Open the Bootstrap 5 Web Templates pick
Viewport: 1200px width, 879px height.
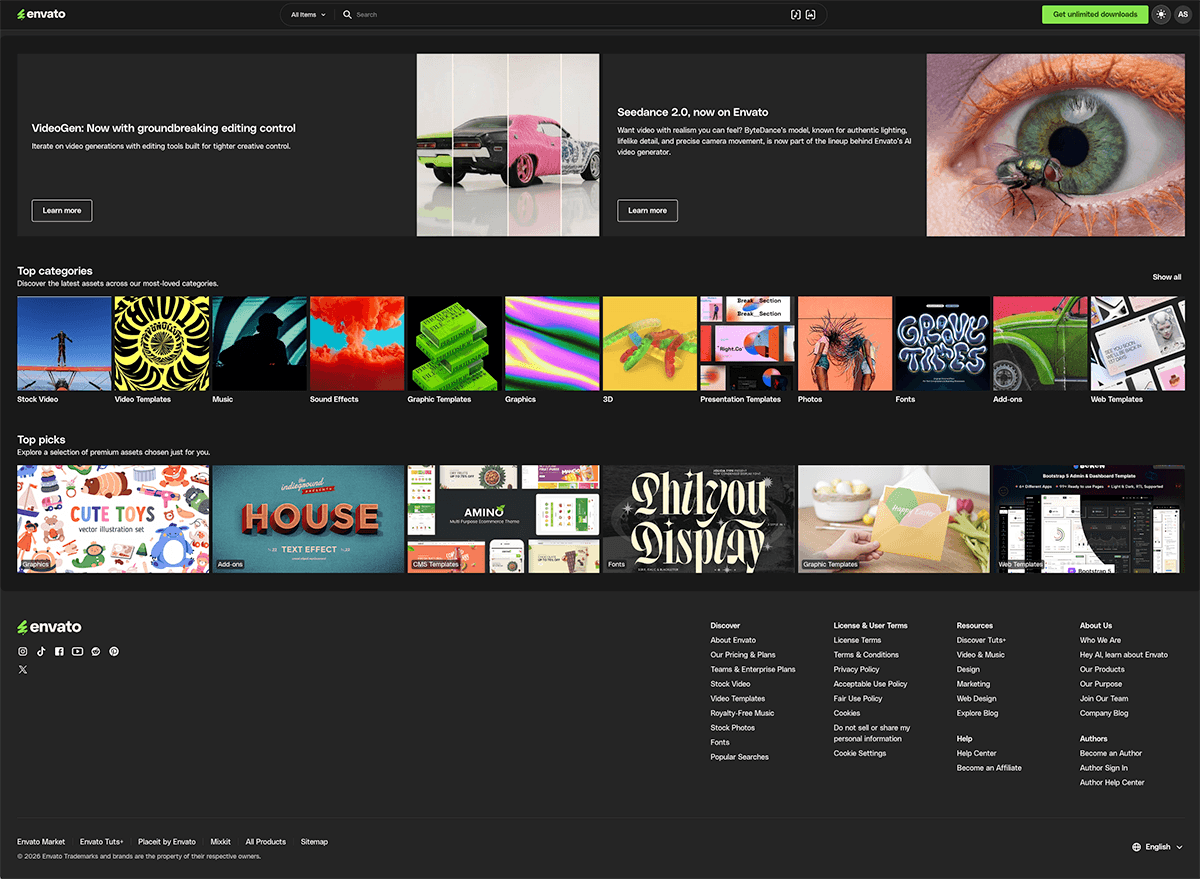point(1089,519)
